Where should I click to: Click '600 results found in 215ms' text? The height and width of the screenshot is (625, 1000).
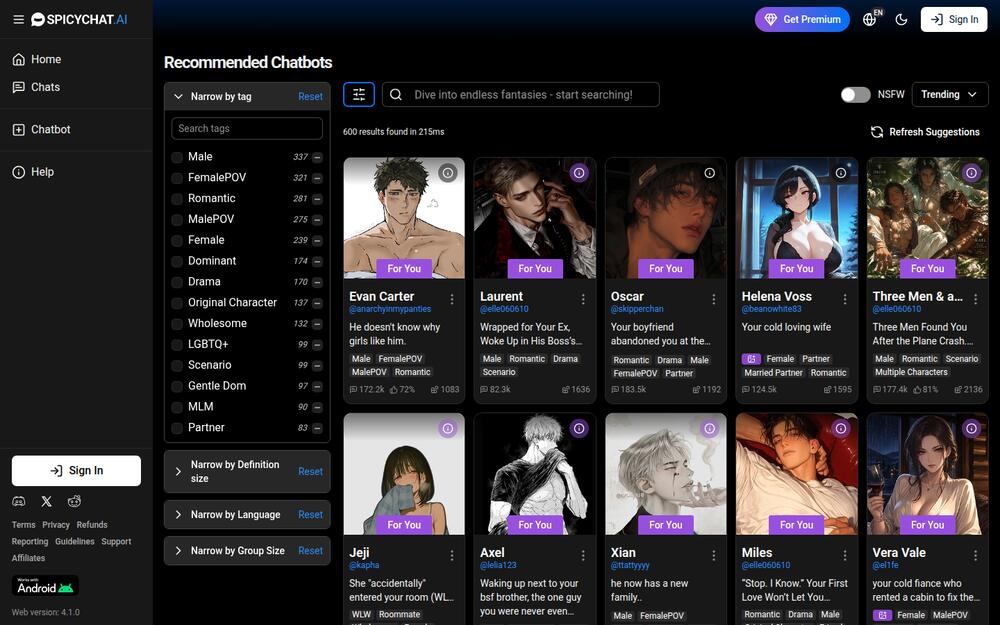(x=393, y=132)
